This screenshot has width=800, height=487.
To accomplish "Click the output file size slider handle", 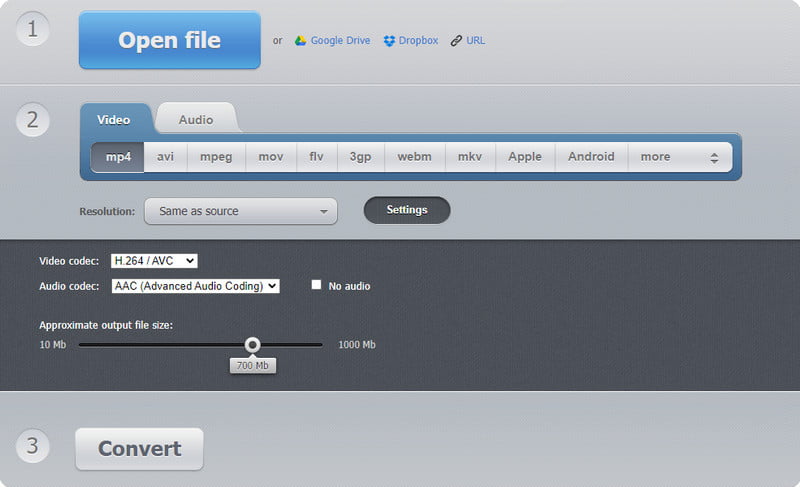I will 252,345.
